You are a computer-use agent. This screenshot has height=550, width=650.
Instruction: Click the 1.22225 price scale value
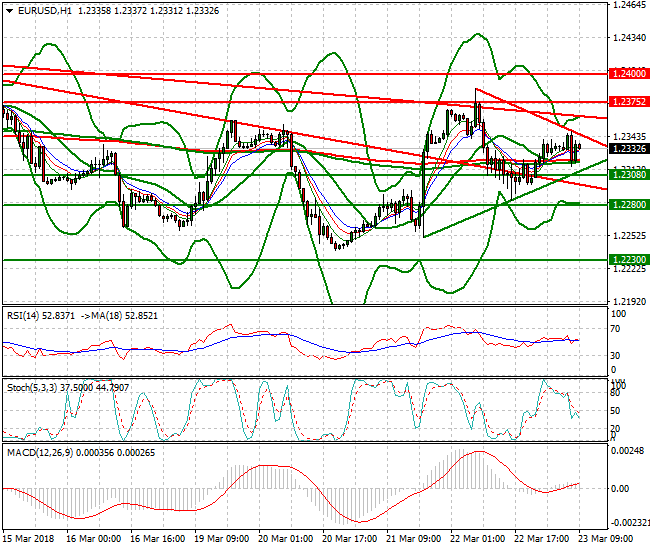[630, 269]
